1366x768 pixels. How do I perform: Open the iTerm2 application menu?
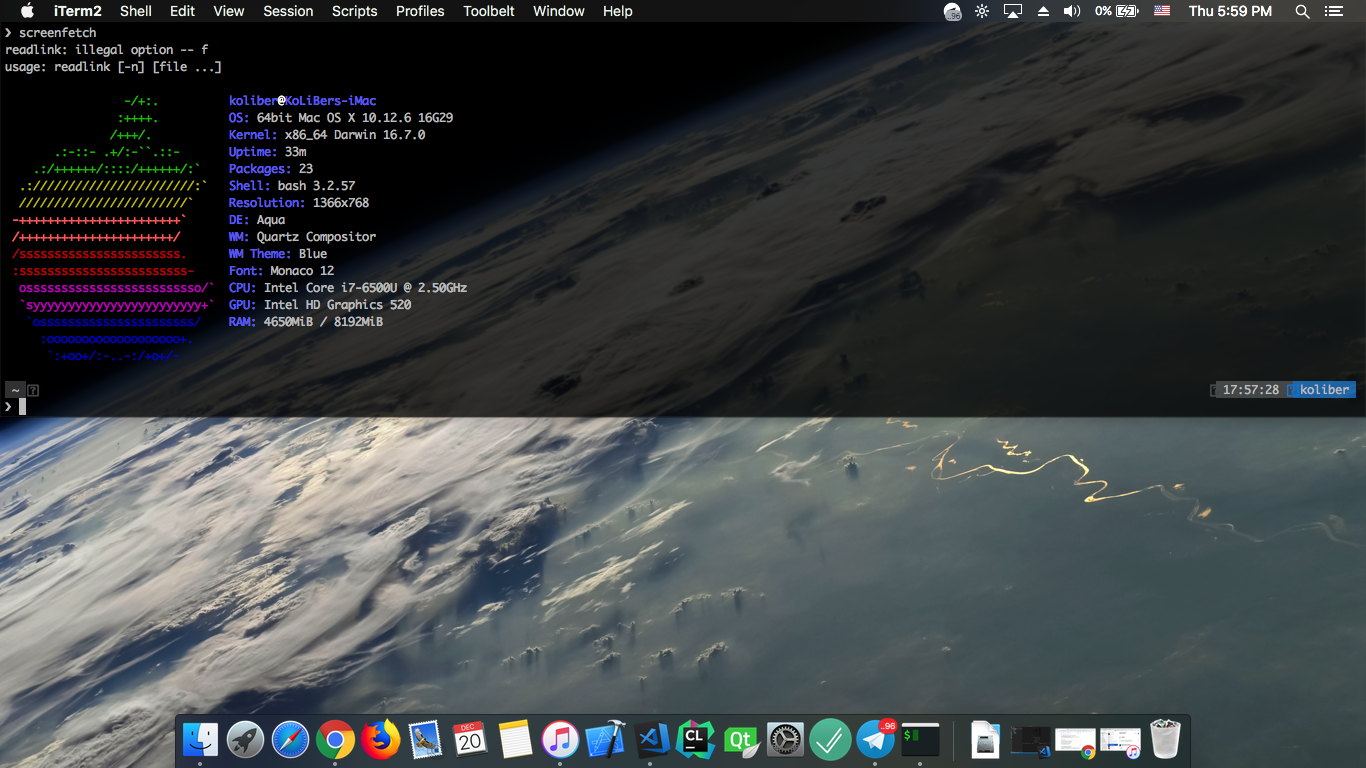[x=77, y=11]
